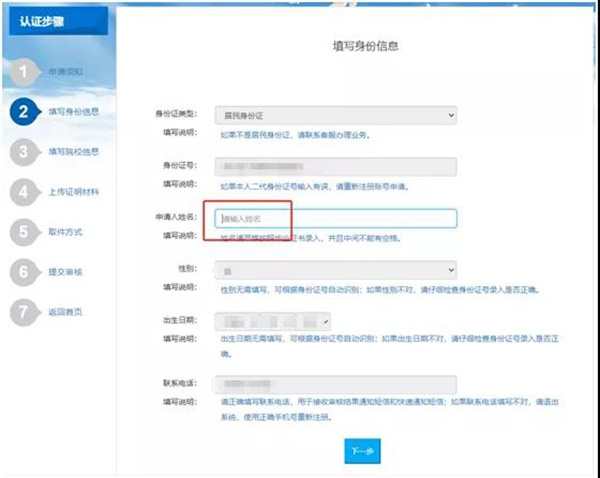Click the 联系电话 field label
This screenshot has width=600, height=478.
pyautogui.click(x=180, y=383)
